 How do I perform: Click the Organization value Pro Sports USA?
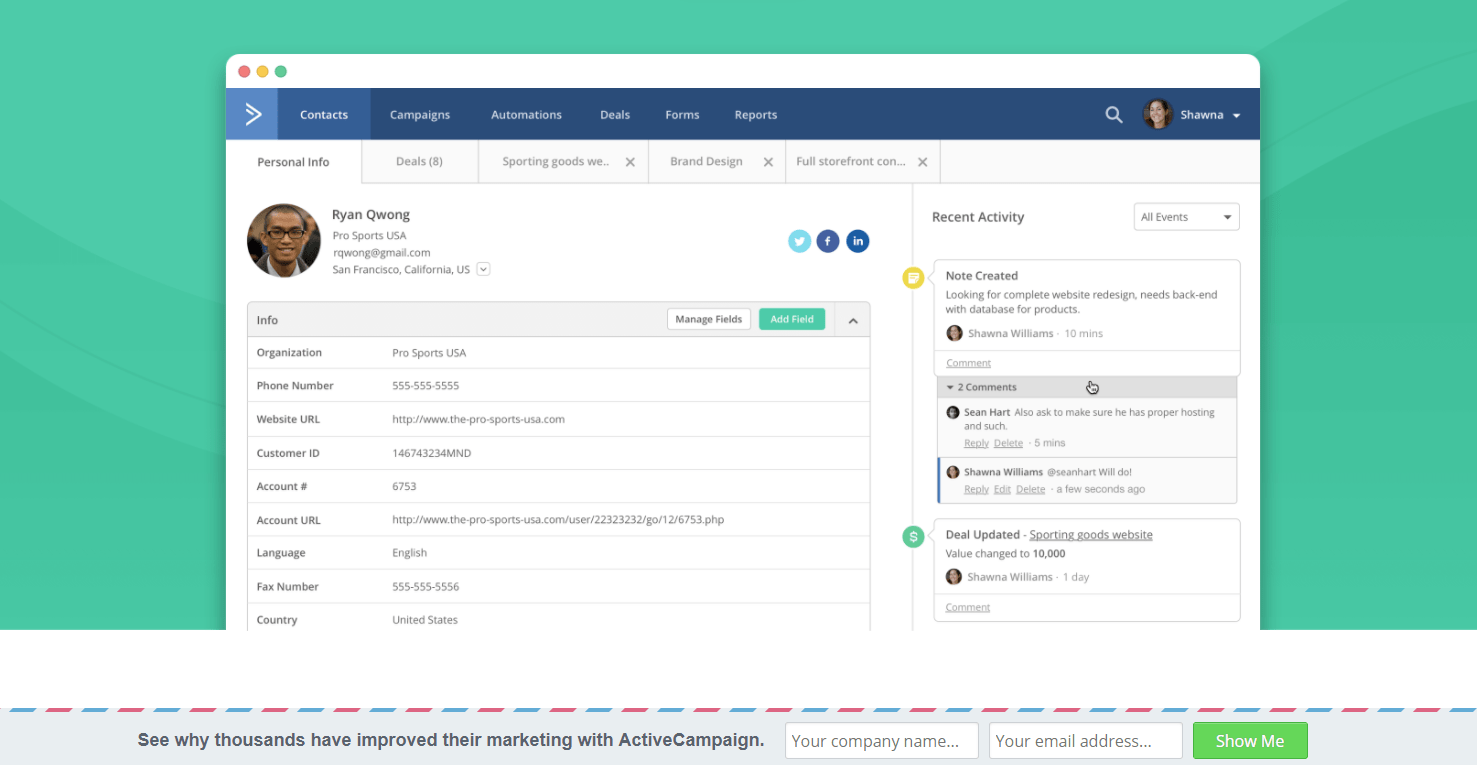(429, 353)
